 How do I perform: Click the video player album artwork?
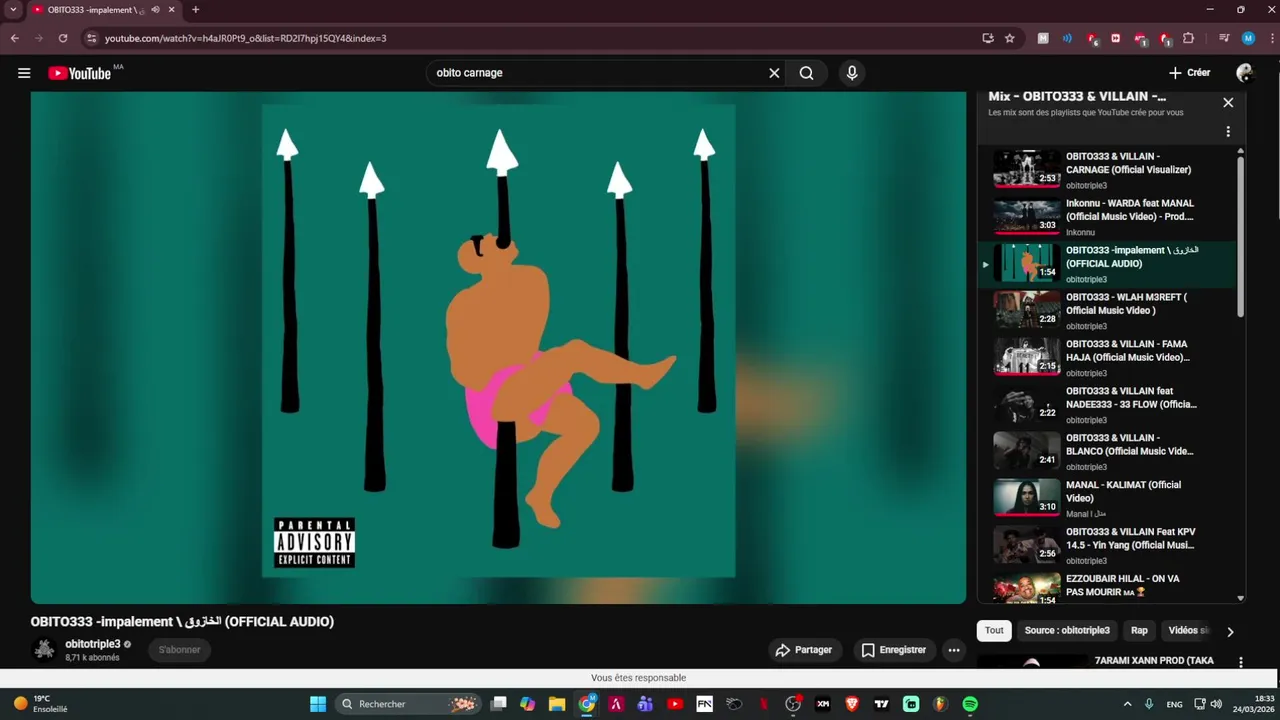498,340
